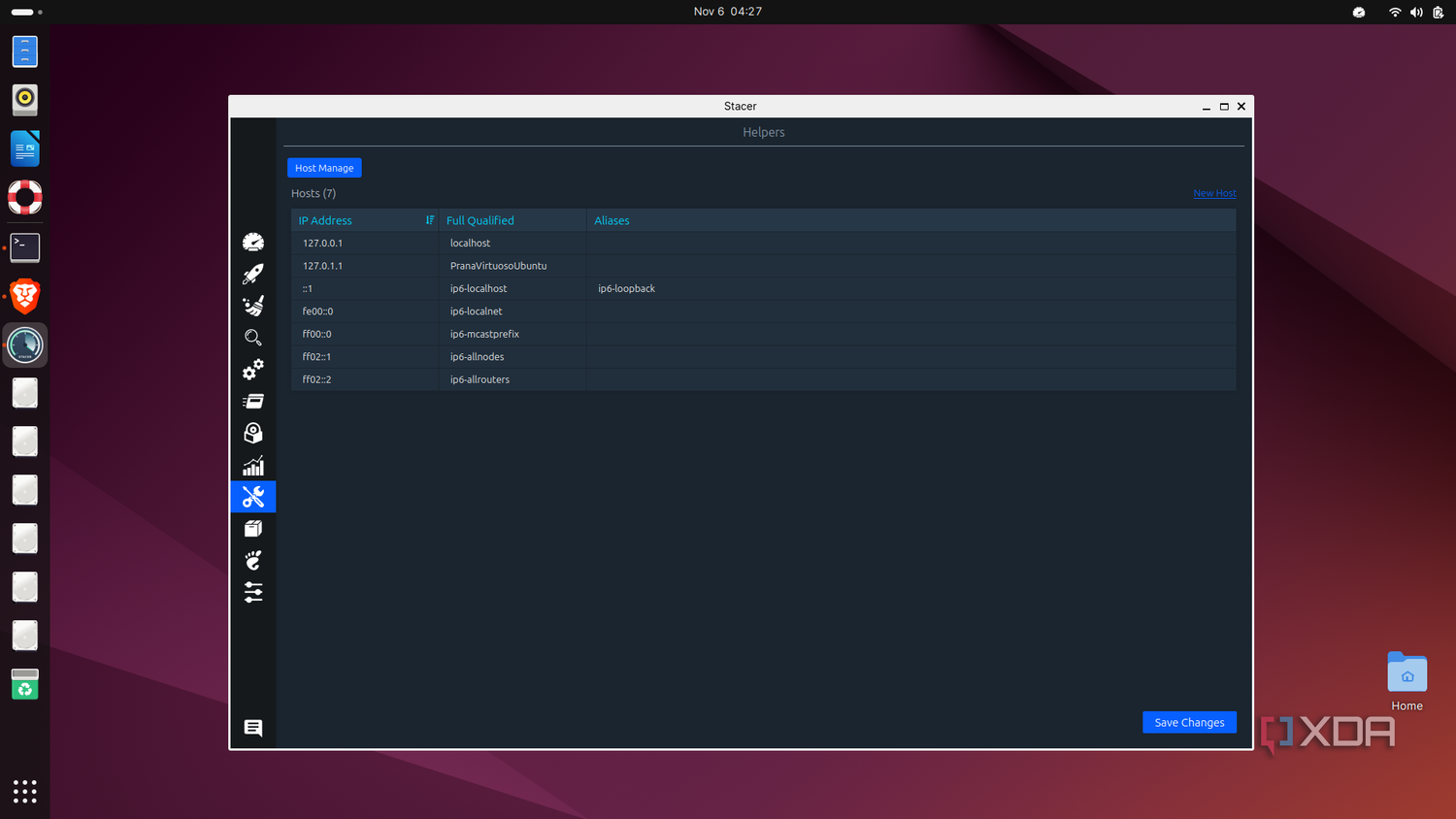
Task: Select the fe00::0 IP address cell
Action: pyautogui.click(x=365, y=311)
